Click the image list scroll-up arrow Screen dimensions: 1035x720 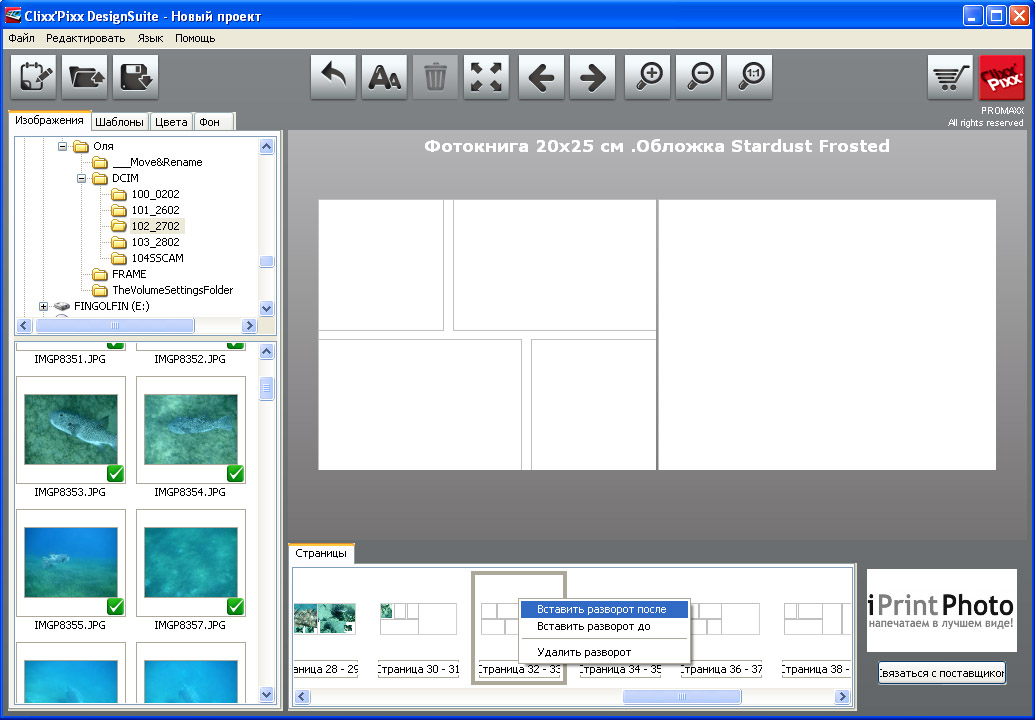pyautogui.click(x=267, y=351)
